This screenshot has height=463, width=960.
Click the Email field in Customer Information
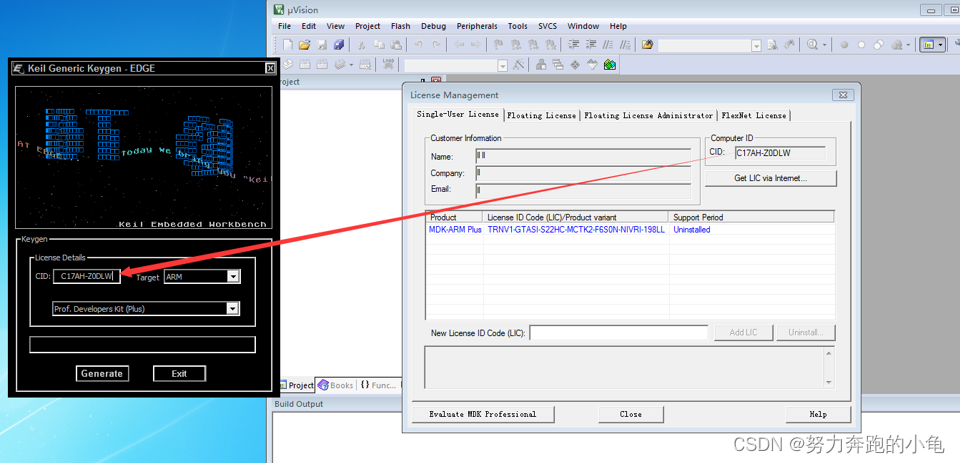click(x=583, y=190)
